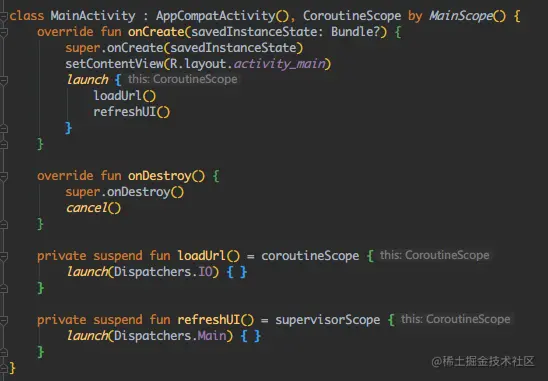Click fold end marker of onDestroy block

point(3,224)
